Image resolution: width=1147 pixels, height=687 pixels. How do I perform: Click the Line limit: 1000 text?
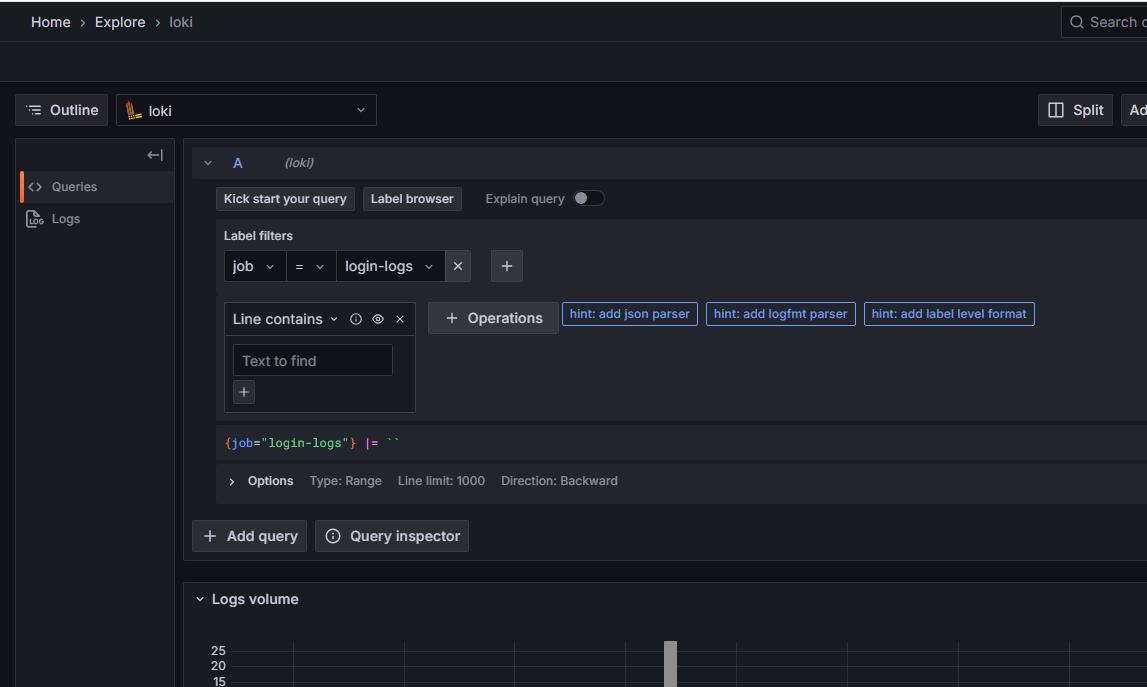point(441,481)
